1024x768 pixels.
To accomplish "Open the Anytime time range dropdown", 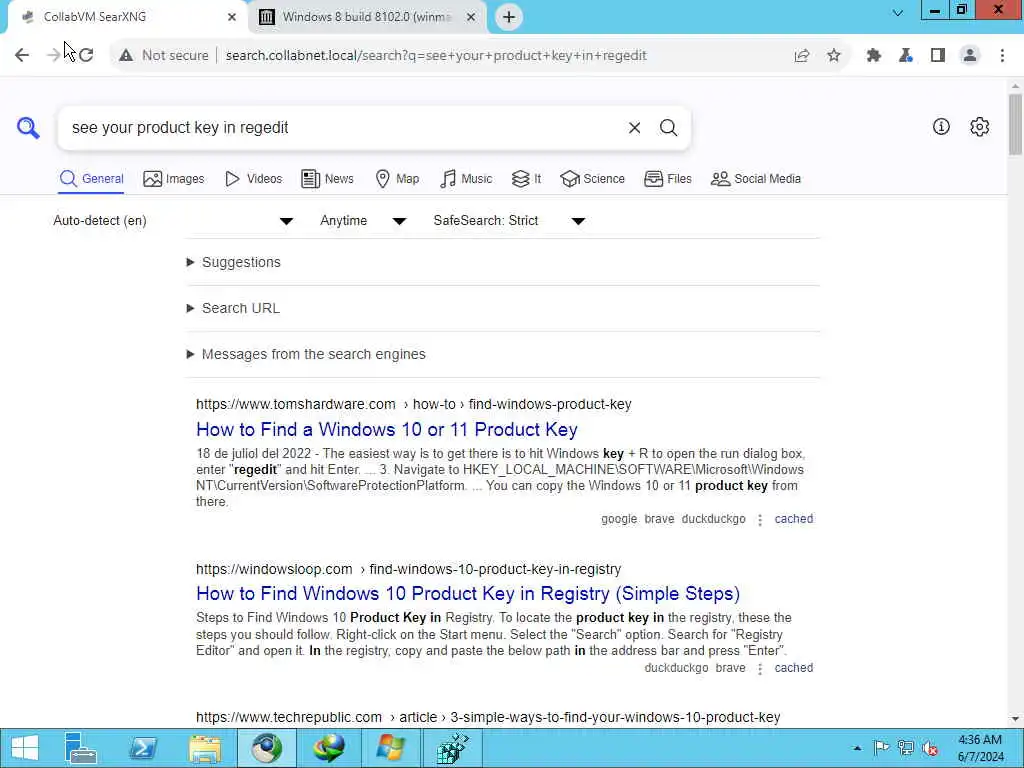I will (x=363, y=221).
